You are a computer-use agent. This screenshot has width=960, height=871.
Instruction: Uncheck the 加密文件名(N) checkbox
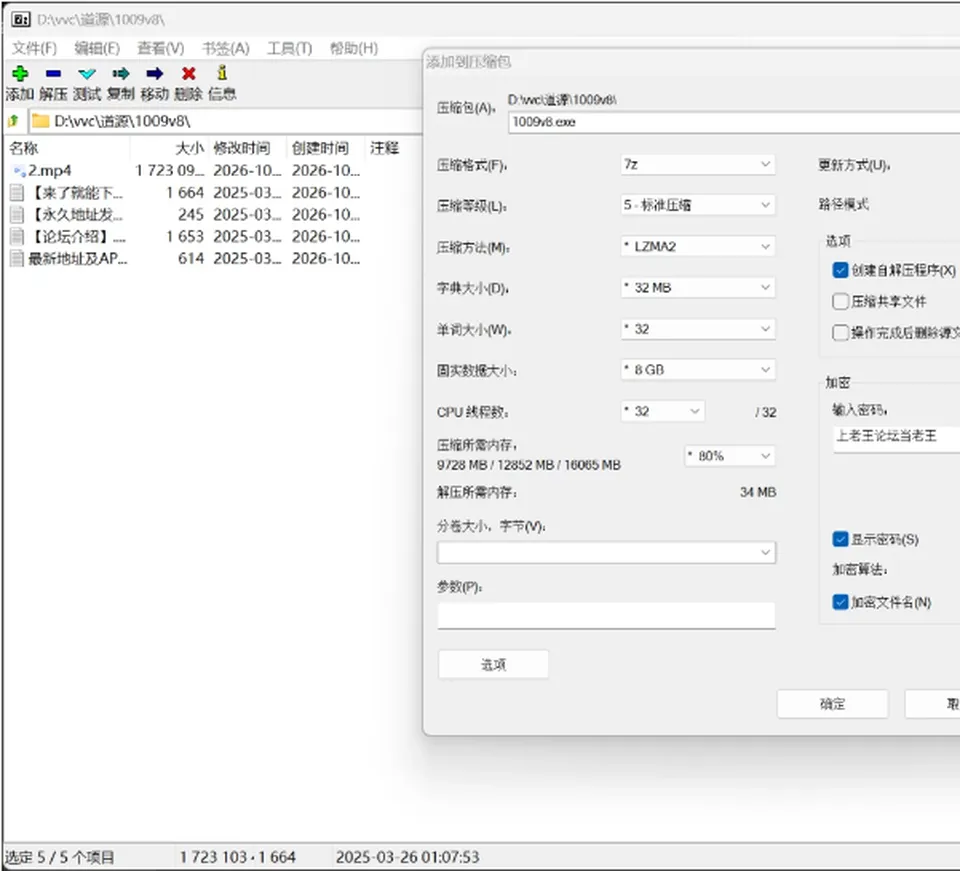pyautogui.click(x=840, y=602)
